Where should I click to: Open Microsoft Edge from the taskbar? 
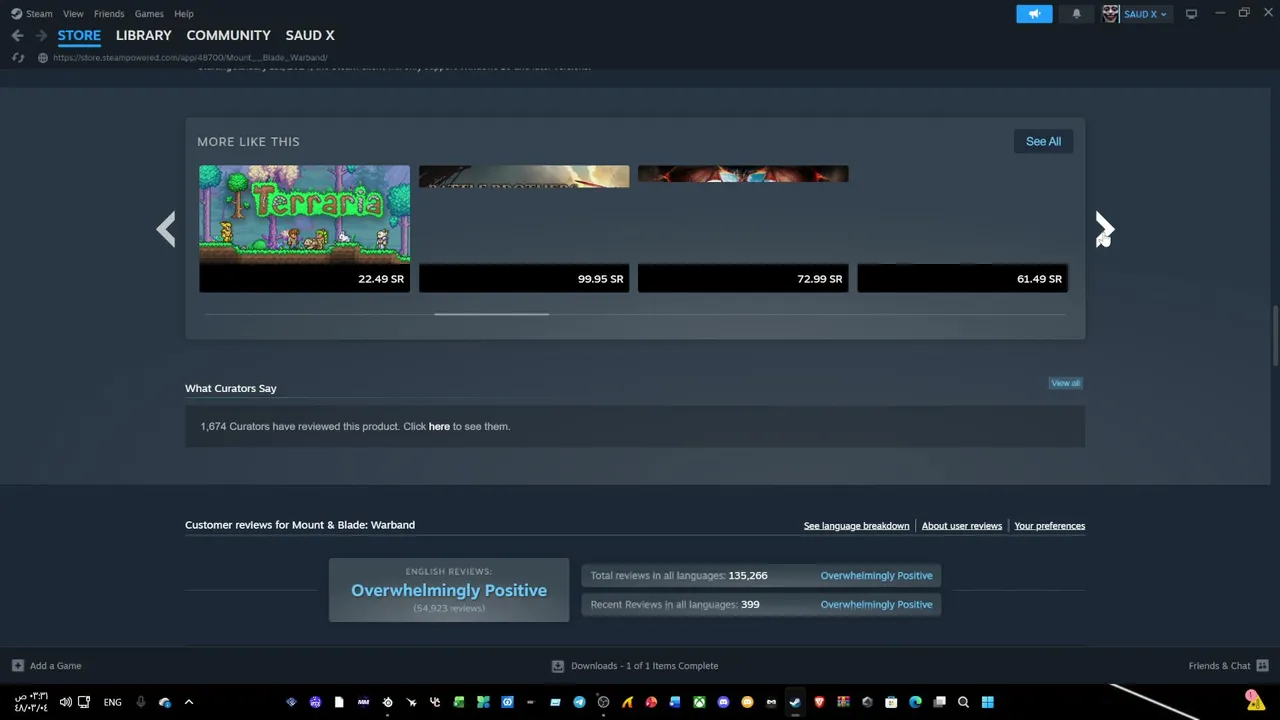915,702
